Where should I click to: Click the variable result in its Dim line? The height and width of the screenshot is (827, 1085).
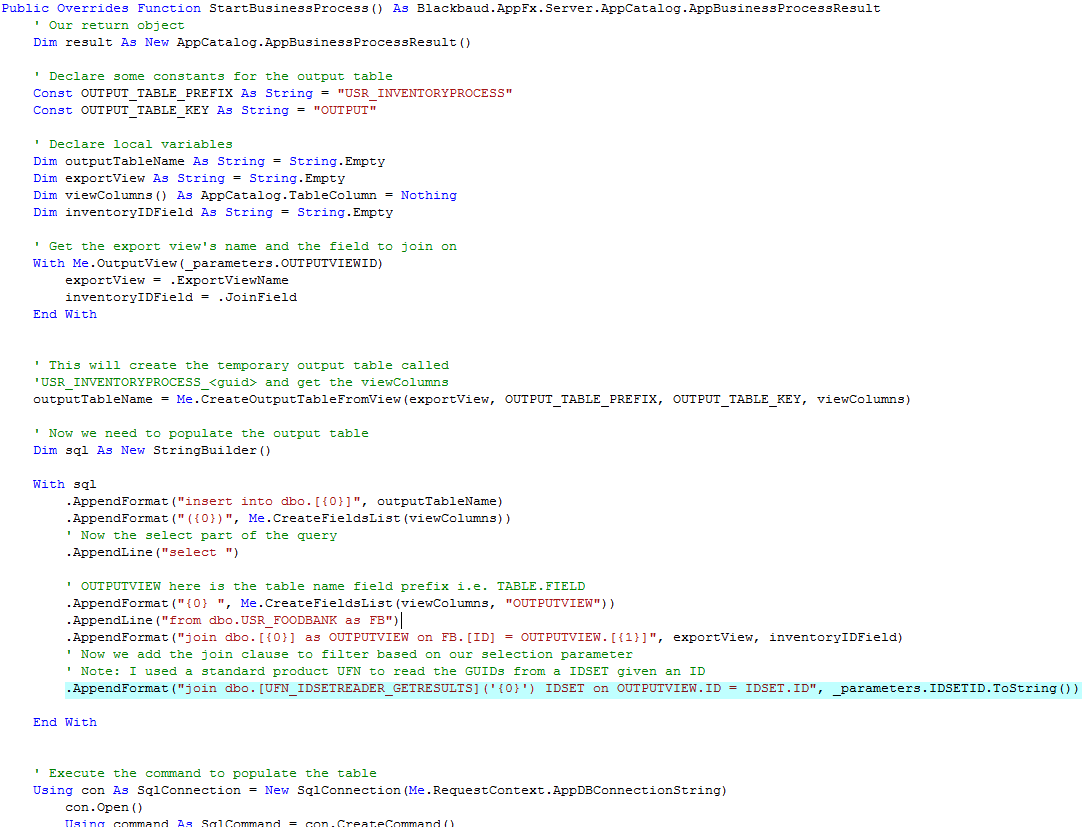(89, 42)
